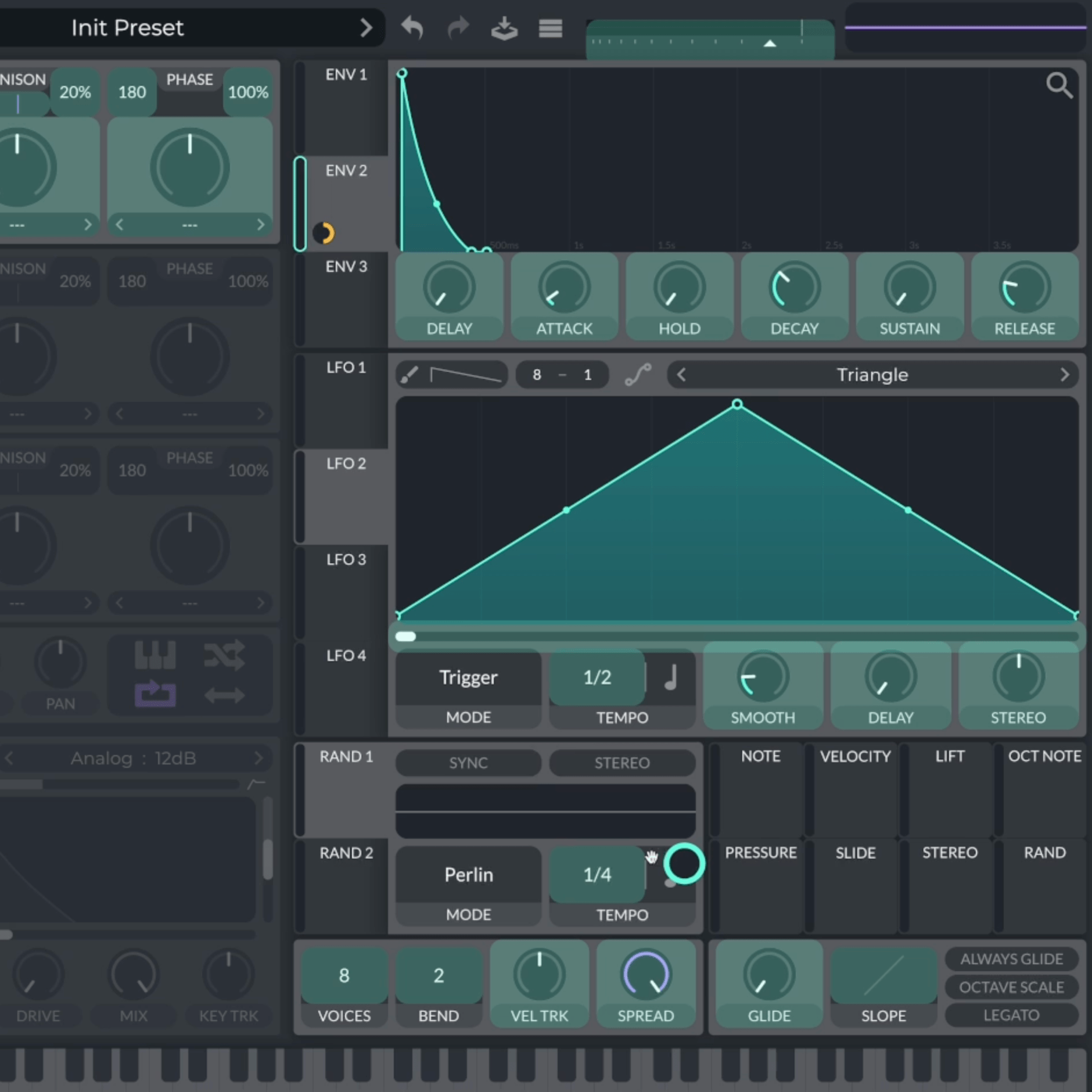This screenshot has width=1092, height=1092.
Task: Select previous LFO shape arrow
Action: (681, 375)
